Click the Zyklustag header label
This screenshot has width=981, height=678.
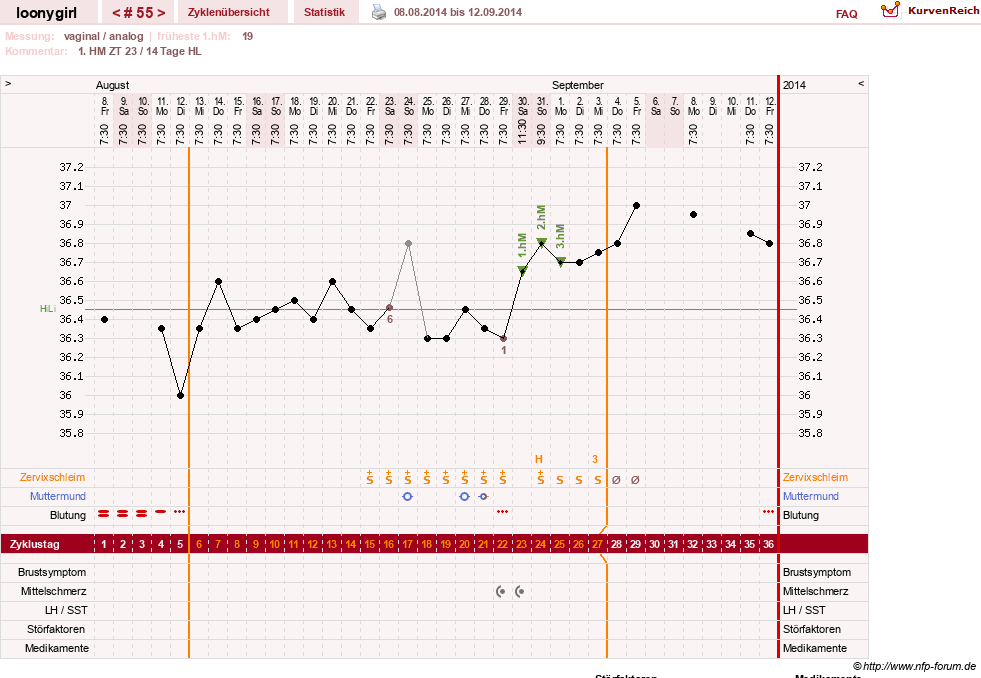pos(34,544)
